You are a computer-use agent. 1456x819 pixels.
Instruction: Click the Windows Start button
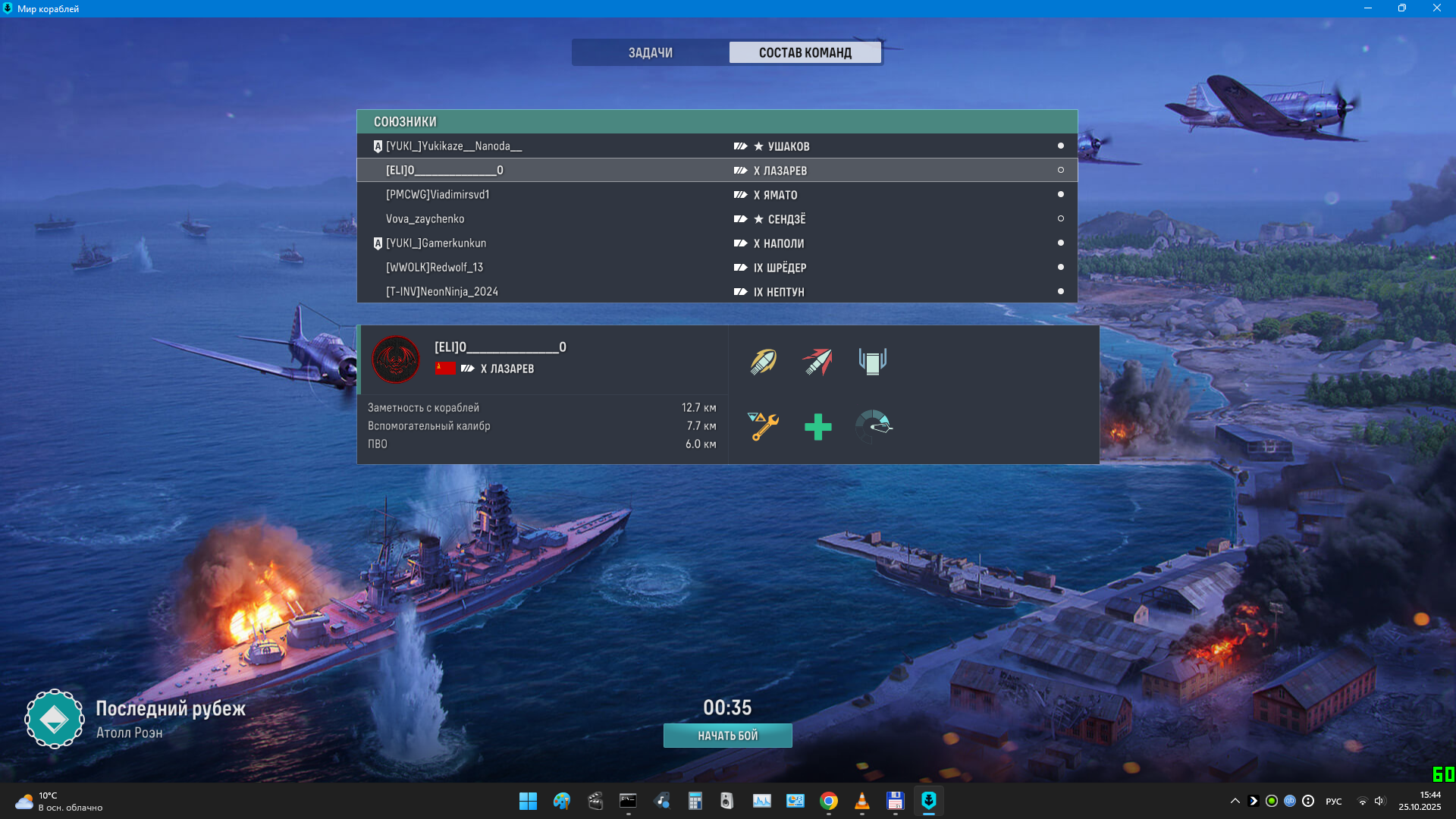[528, 801]
